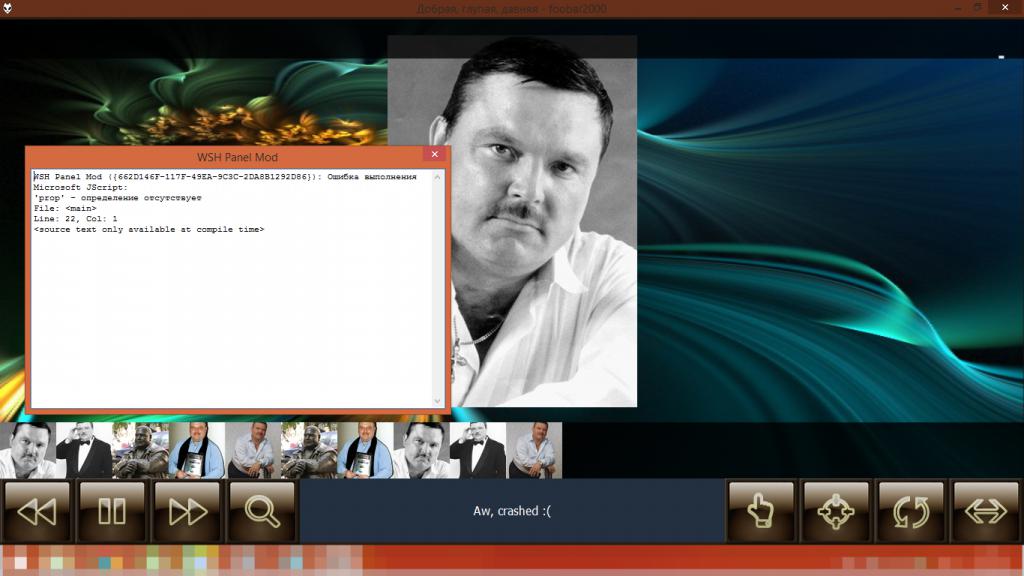
Task: Click the rewind double-arrow button
Action: 38,511
